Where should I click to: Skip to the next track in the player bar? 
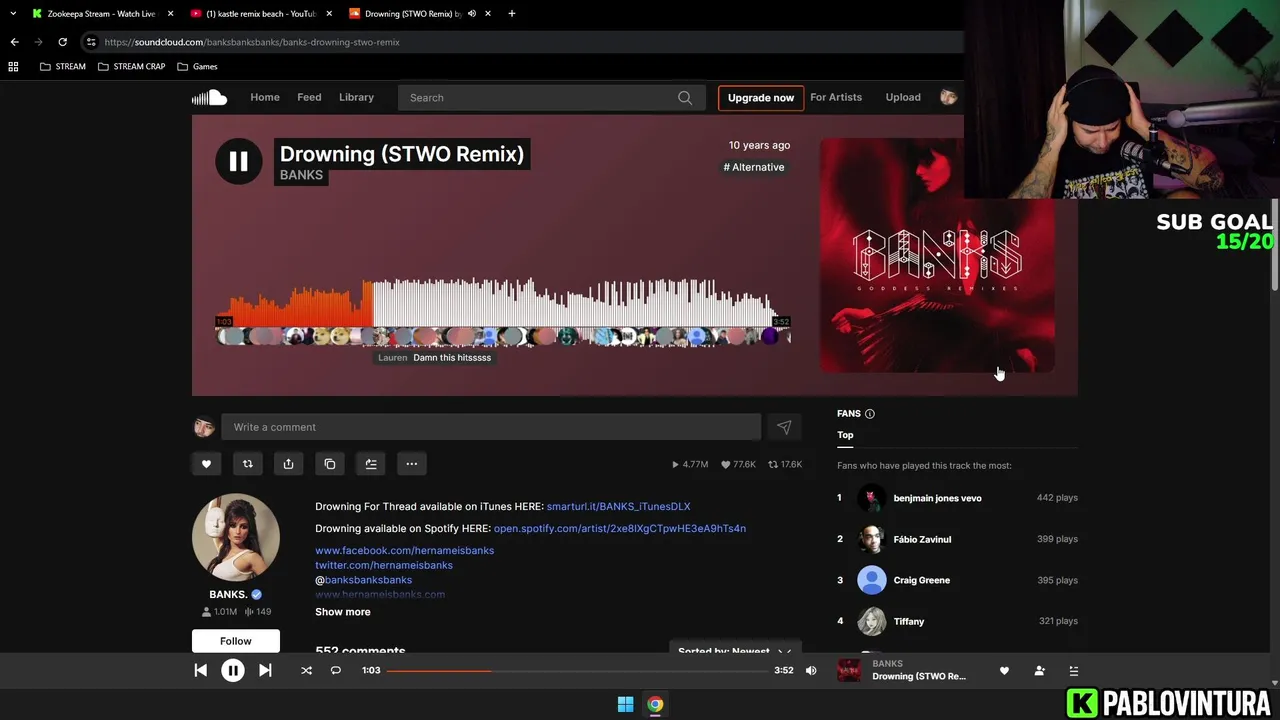tap(265, 670)
